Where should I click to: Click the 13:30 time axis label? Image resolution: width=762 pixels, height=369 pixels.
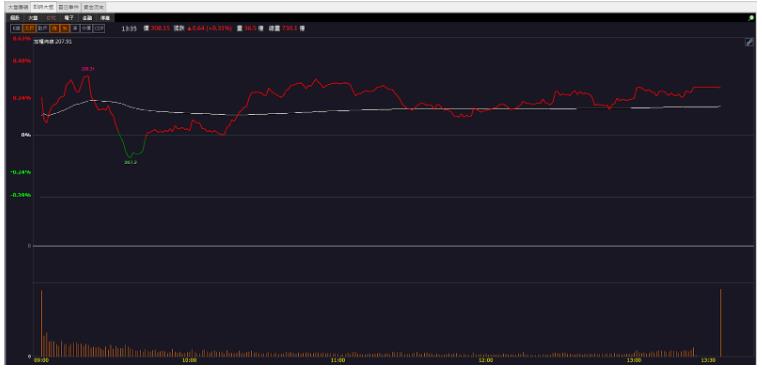(708, 360)
